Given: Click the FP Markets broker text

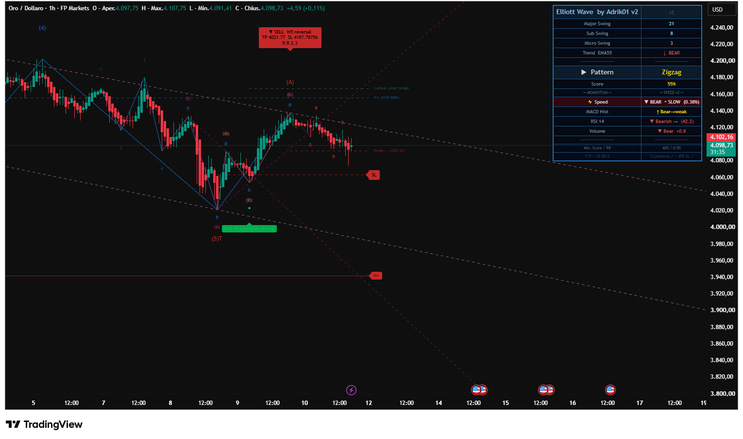Looking at the screenshot, I should pos(74,8).
